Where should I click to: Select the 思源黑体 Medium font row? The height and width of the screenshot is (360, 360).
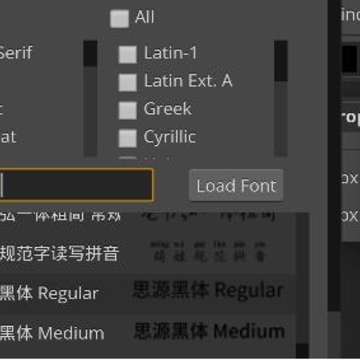[x=148, y=333]
